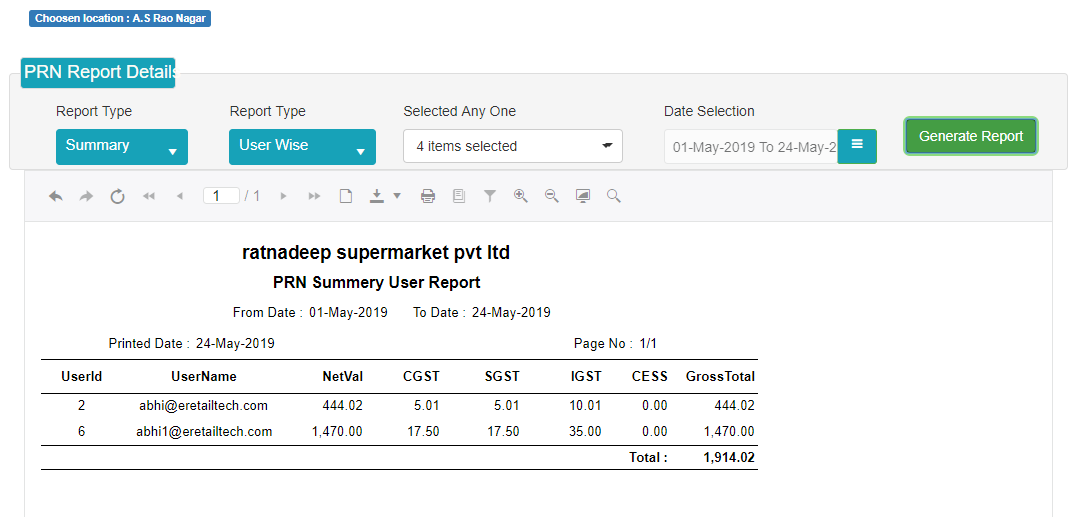Click the date range text field

pyautogui.click(x=751, y=147)
